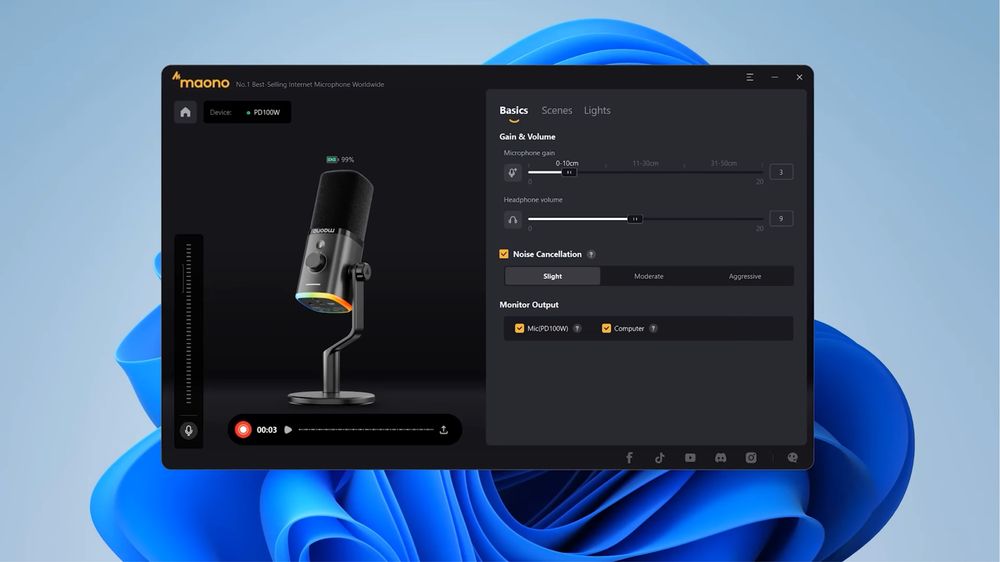Viewport: 1000px width, 562px height.
Task: Click the feedback face icon
Action: (x=792, y=457)
